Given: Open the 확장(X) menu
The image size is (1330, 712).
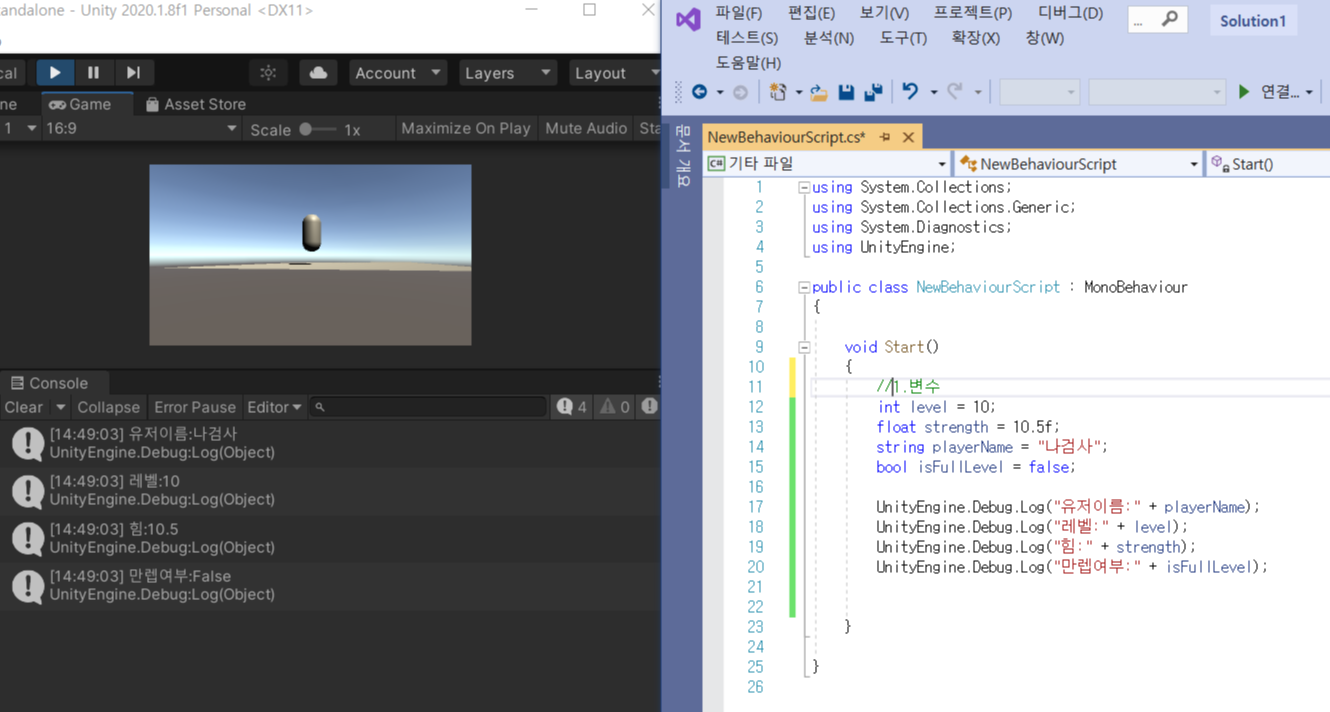Looking at the screenshot, I should [x=975, y=38].
